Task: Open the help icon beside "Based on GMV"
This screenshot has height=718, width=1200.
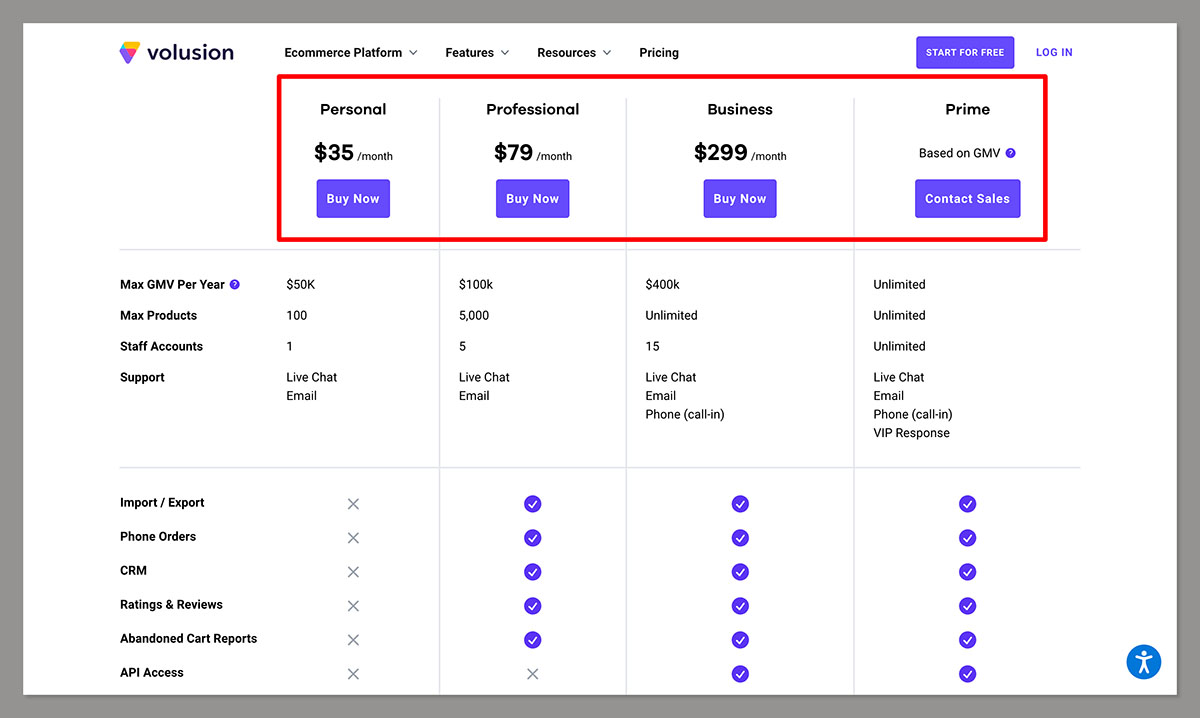Action: pos(1010,152)
